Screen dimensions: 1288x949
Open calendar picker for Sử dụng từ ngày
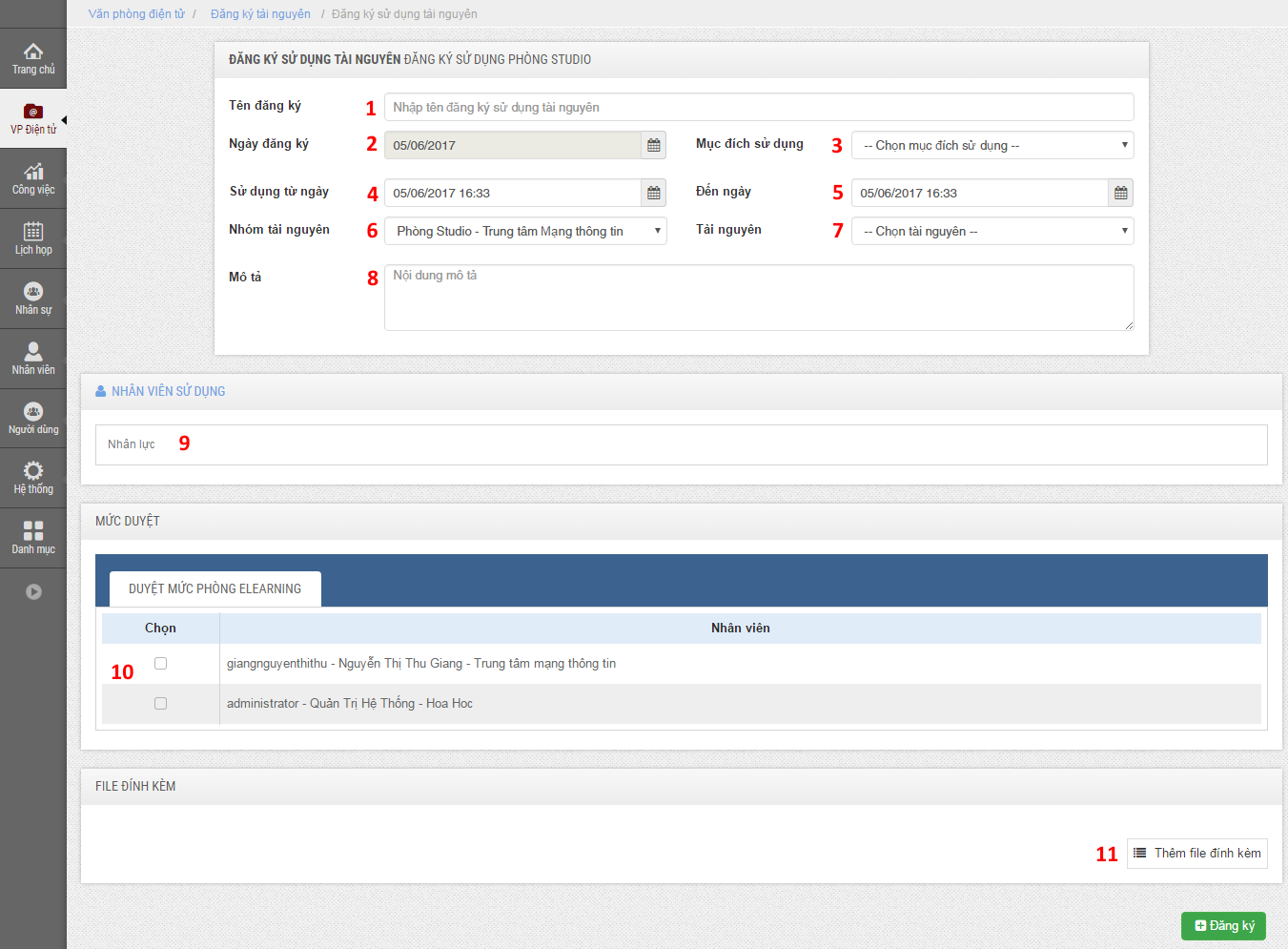(653, 193)
